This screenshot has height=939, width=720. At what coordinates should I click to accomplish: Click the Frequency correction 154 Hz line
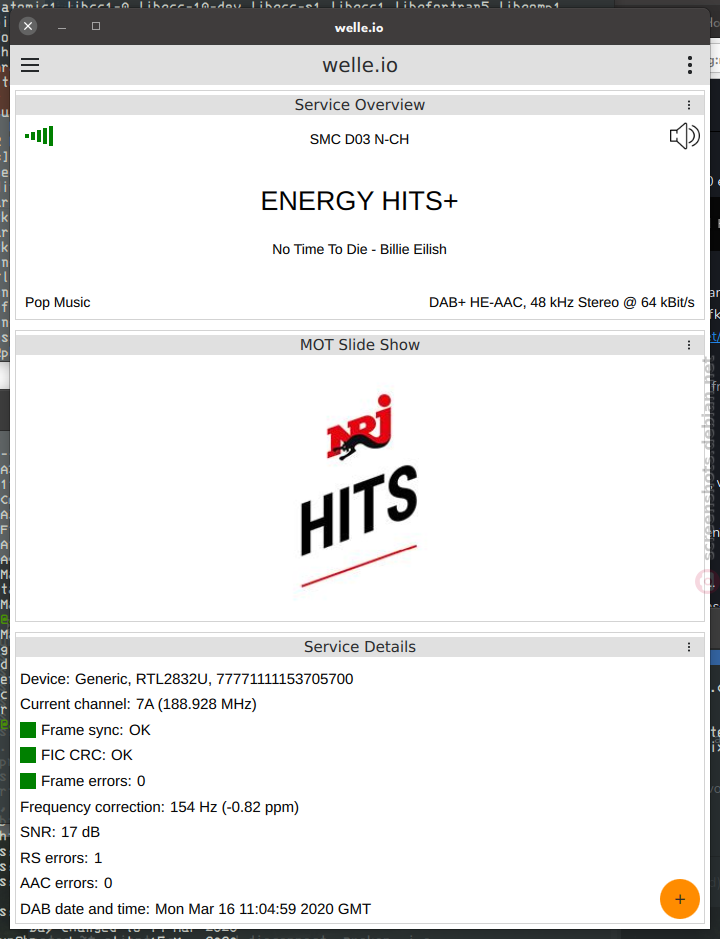(x=159, y=807)
